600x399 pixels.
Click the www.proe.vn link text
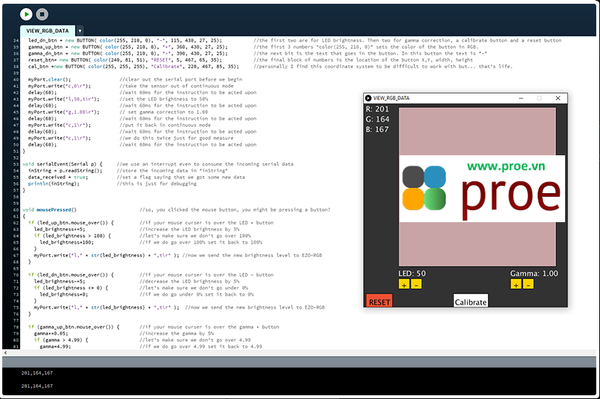point(506,166)
